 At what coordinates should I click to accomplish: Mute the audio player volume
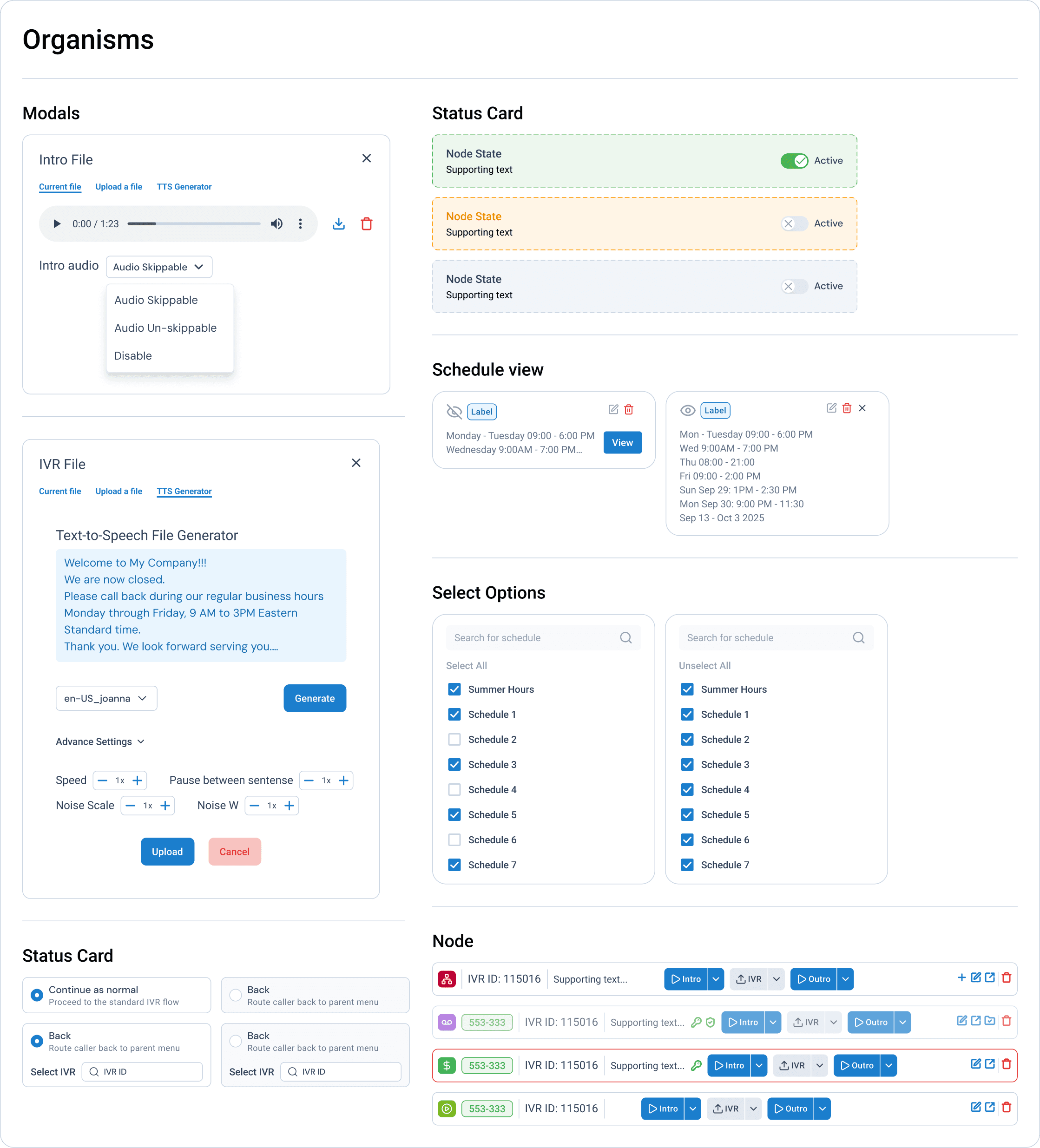click(x=276, y=224)
